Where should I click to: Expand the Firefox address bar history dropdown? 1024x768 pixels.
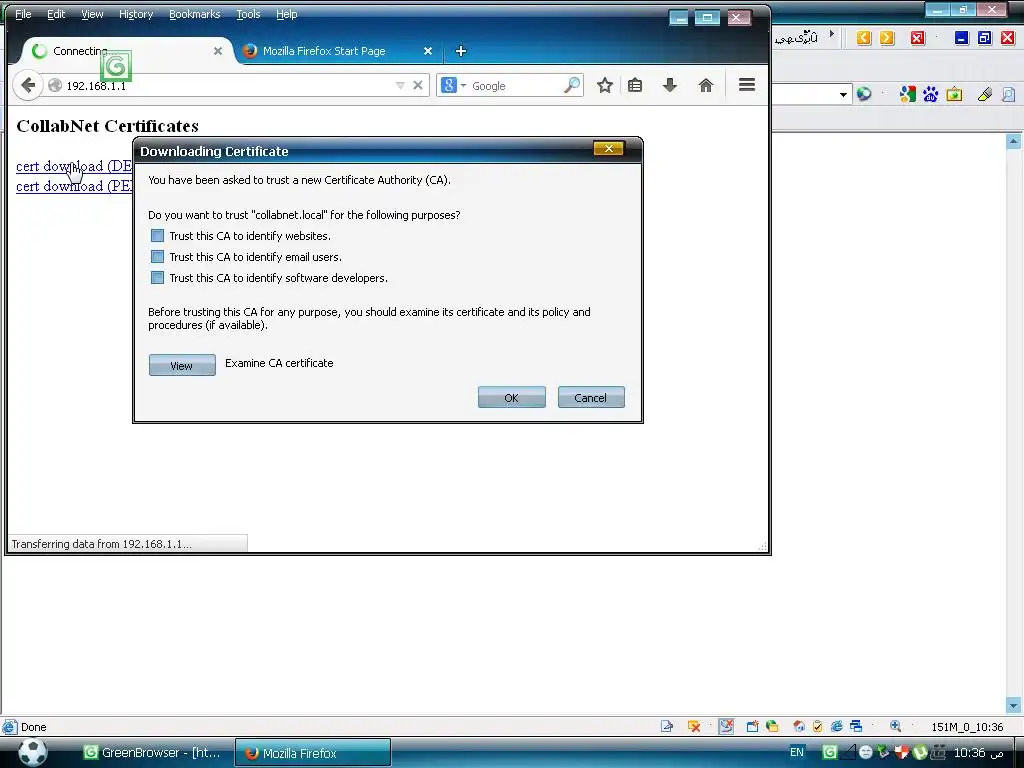[x=400, y=86]
